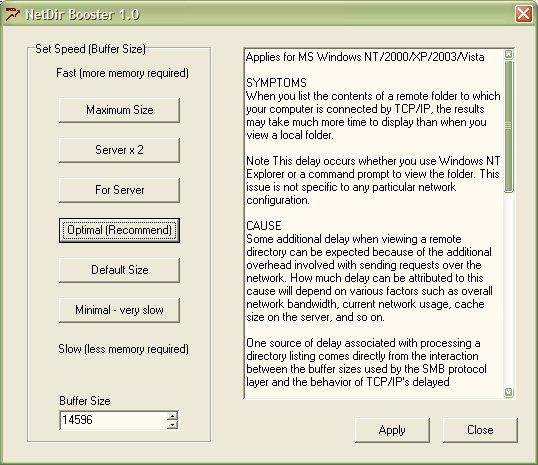Click the CAUSE heading in the info text

(x=264, y=225)
